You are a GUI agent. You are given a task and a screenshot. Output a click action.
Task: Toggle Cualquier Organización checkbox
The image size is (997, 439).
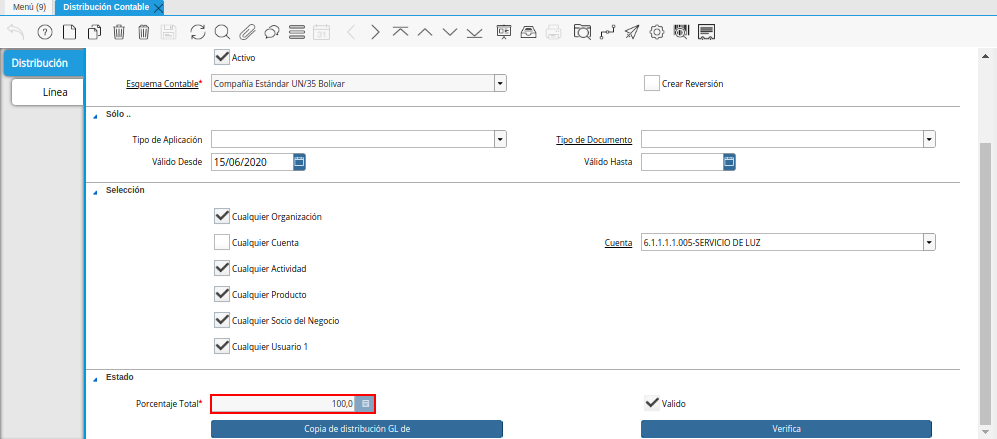point(222,216)
